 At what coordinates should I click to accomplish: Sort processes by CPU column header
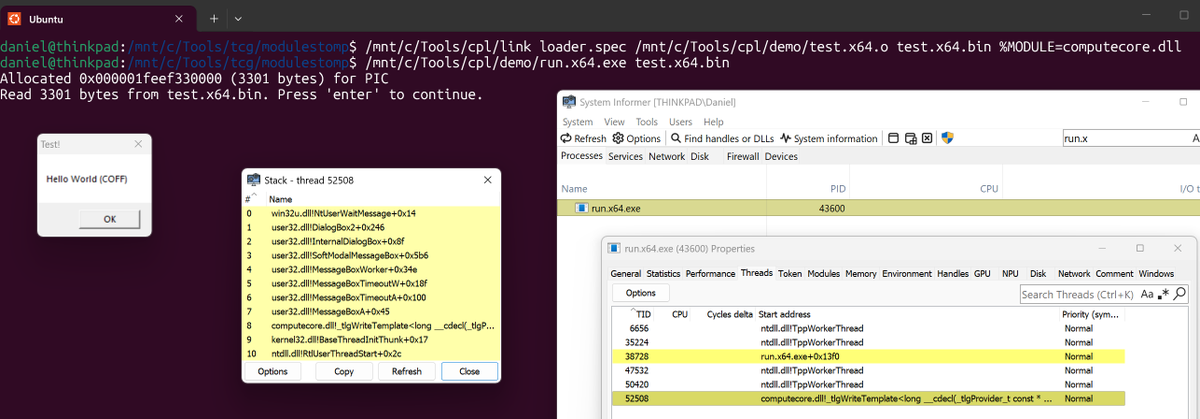tap(990, 188)
